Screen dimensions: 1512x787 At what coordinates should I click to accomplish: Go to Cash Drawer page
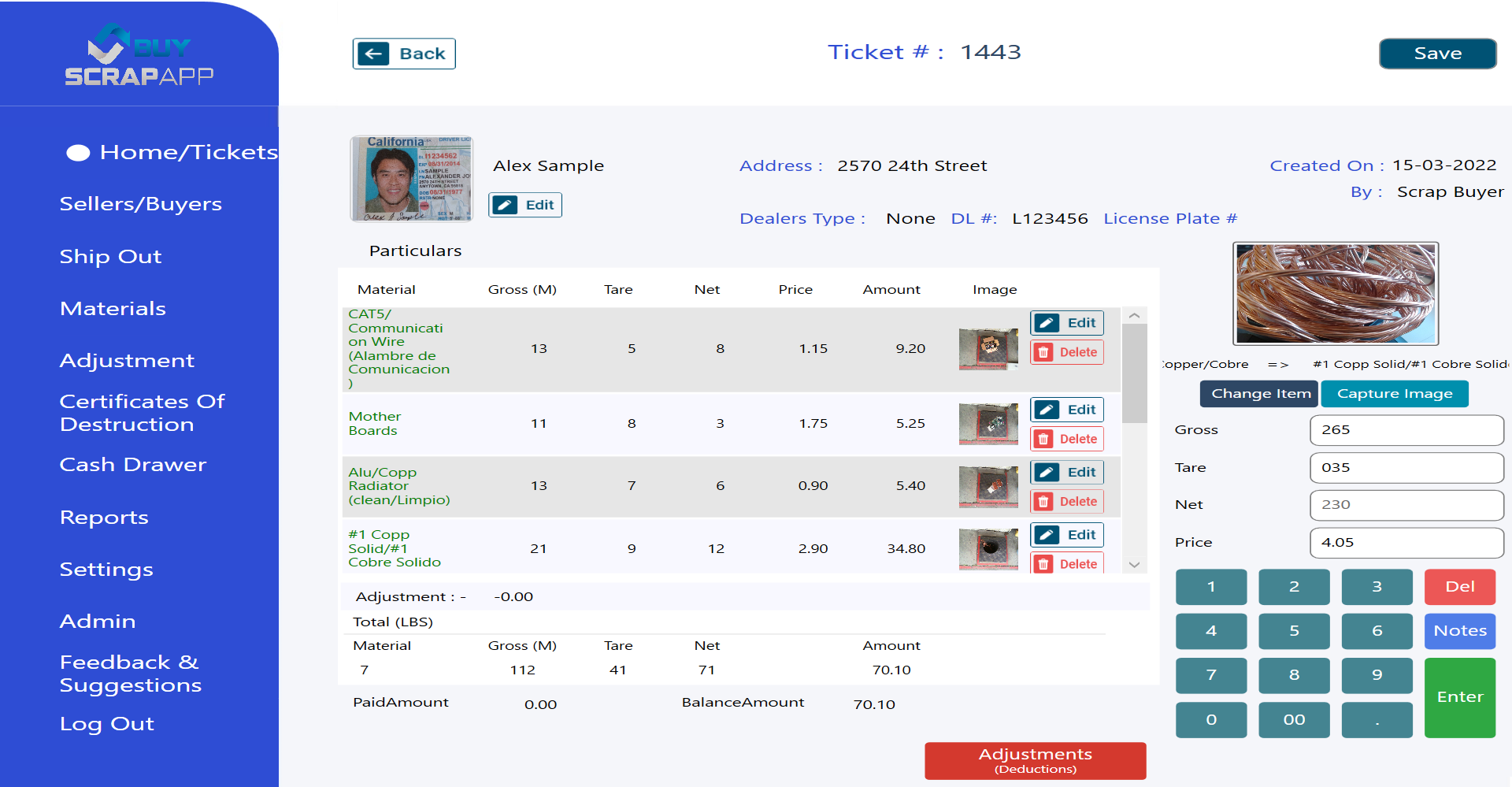[x=132, y=465]
